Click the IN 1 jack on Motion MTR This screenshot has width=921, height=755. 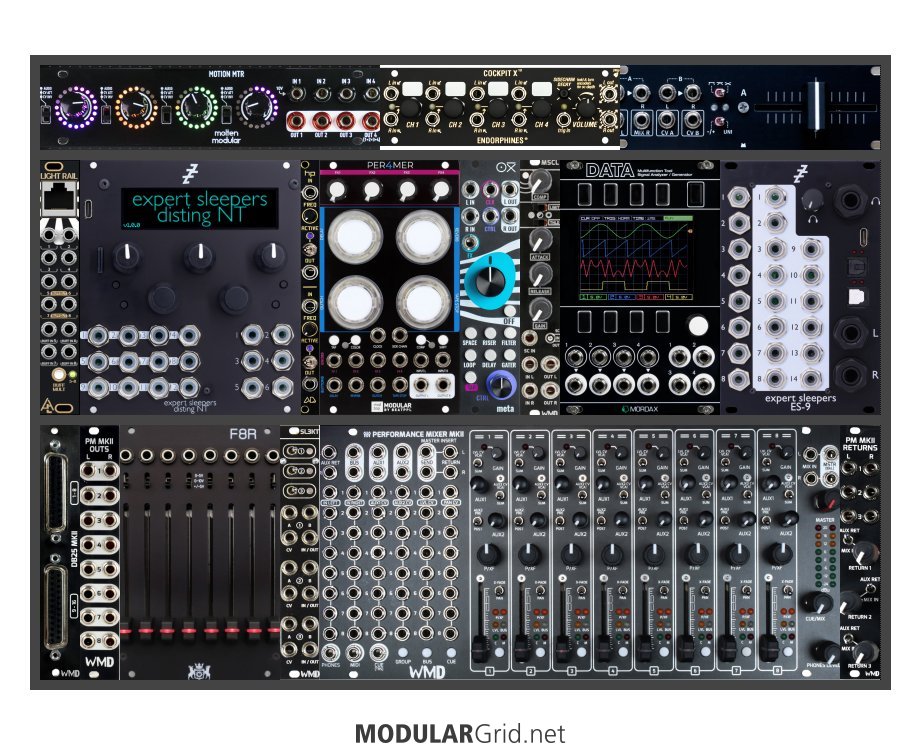297,94
